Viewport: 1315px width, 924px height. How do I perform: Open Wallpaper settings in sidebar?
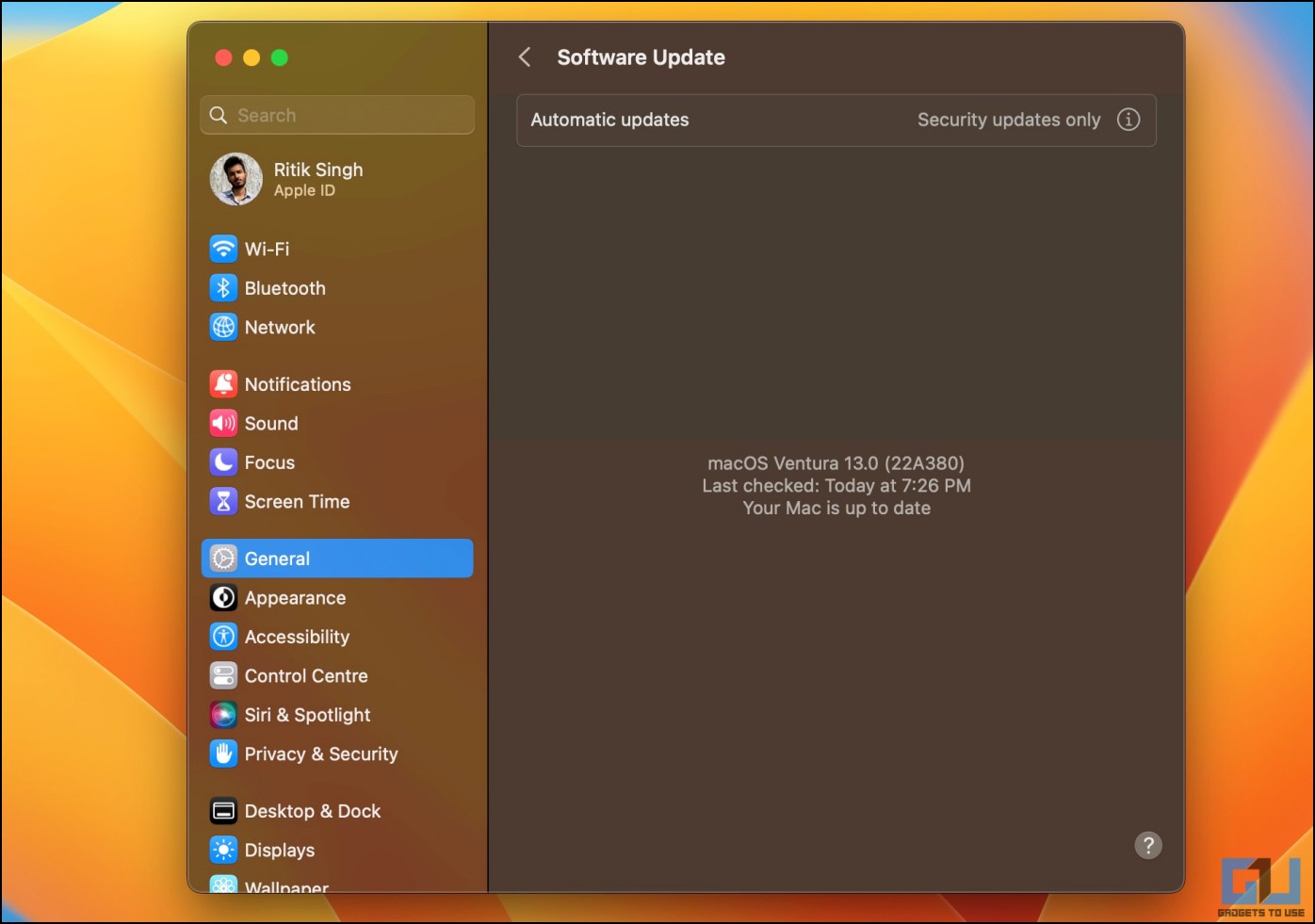(x=286, y=886)
